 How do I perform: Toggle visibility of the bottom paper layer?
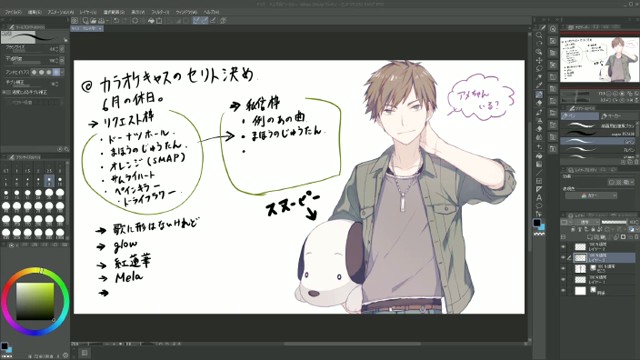pos(564,291)
